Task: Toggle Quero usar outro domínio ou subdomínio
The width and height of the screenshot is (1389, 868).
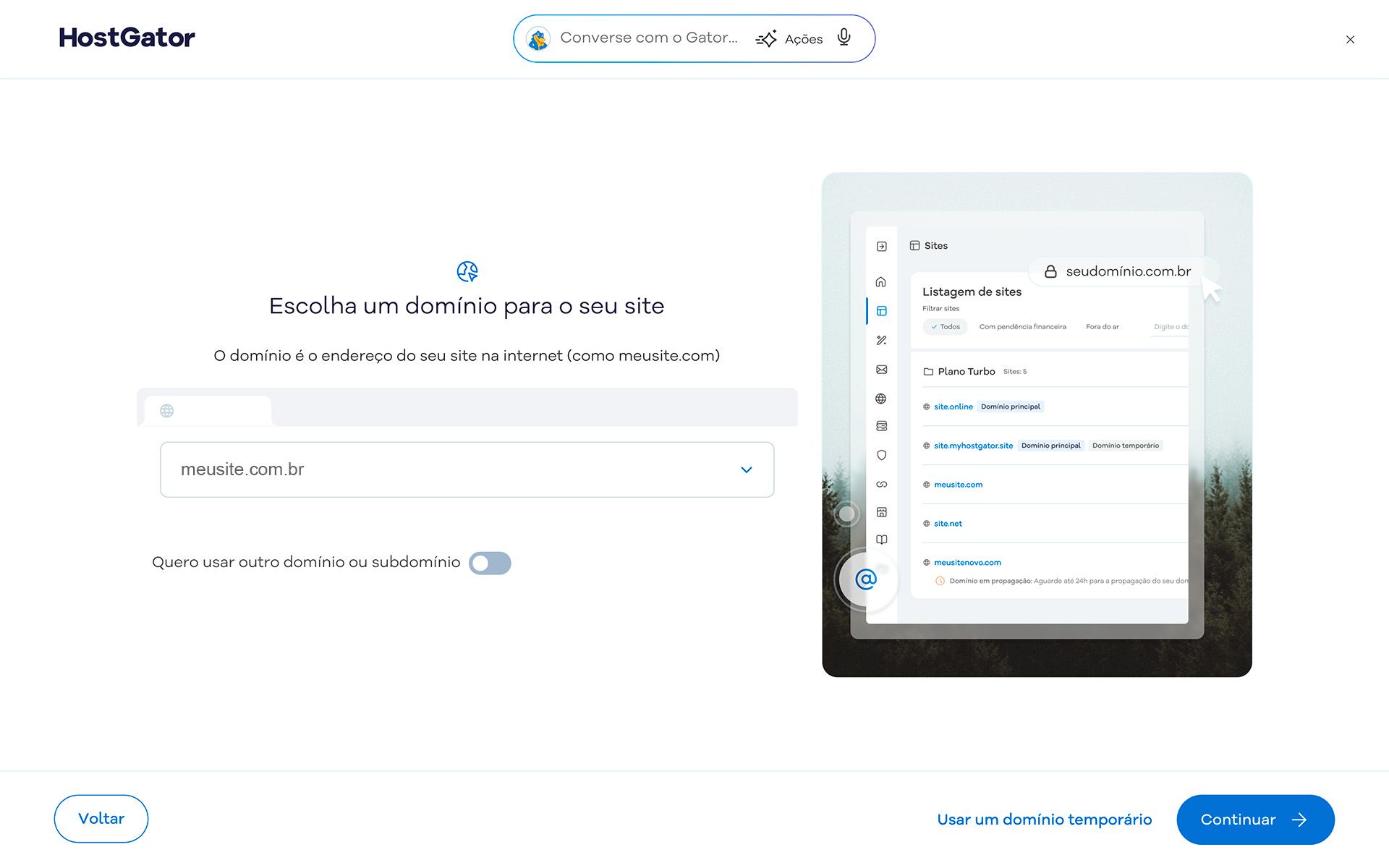Action: pos(490,563)
